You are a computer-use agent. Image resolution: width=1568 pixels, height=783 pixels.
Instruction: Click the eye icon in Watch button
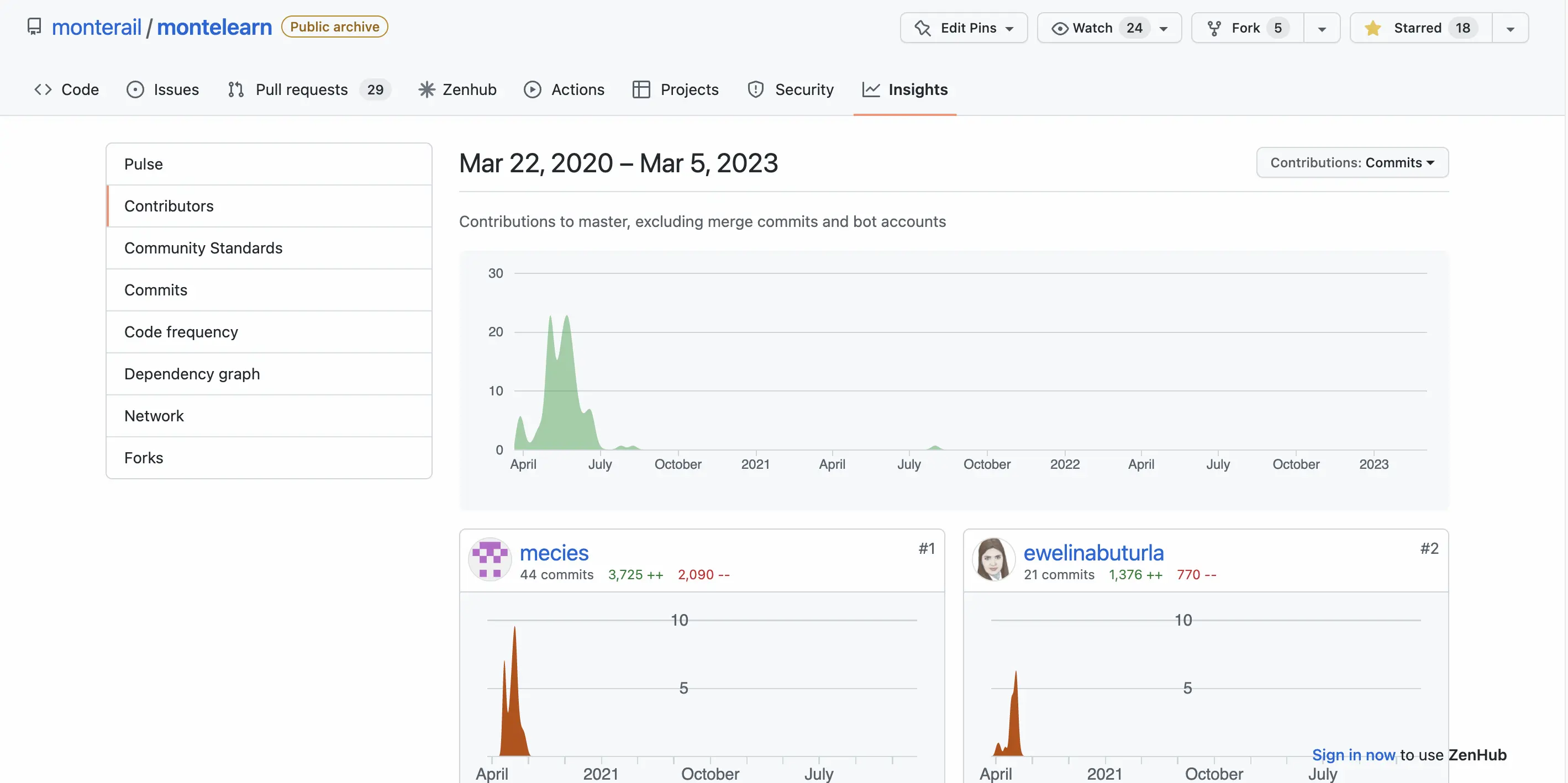pyautogui.click(x=1060, y=28)
